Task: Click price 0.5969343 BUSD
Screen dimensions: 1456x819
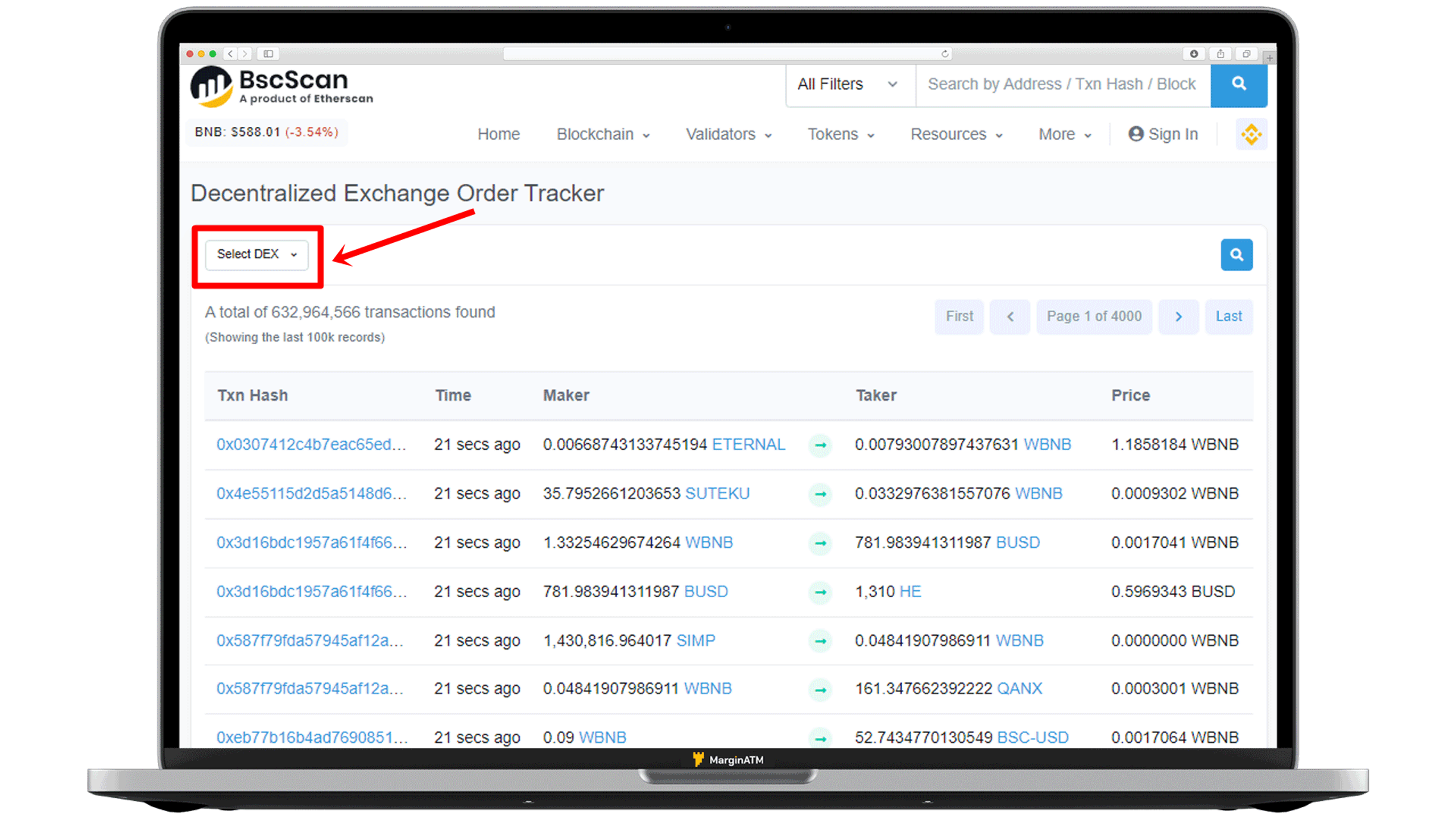Action: [1173, 591]
